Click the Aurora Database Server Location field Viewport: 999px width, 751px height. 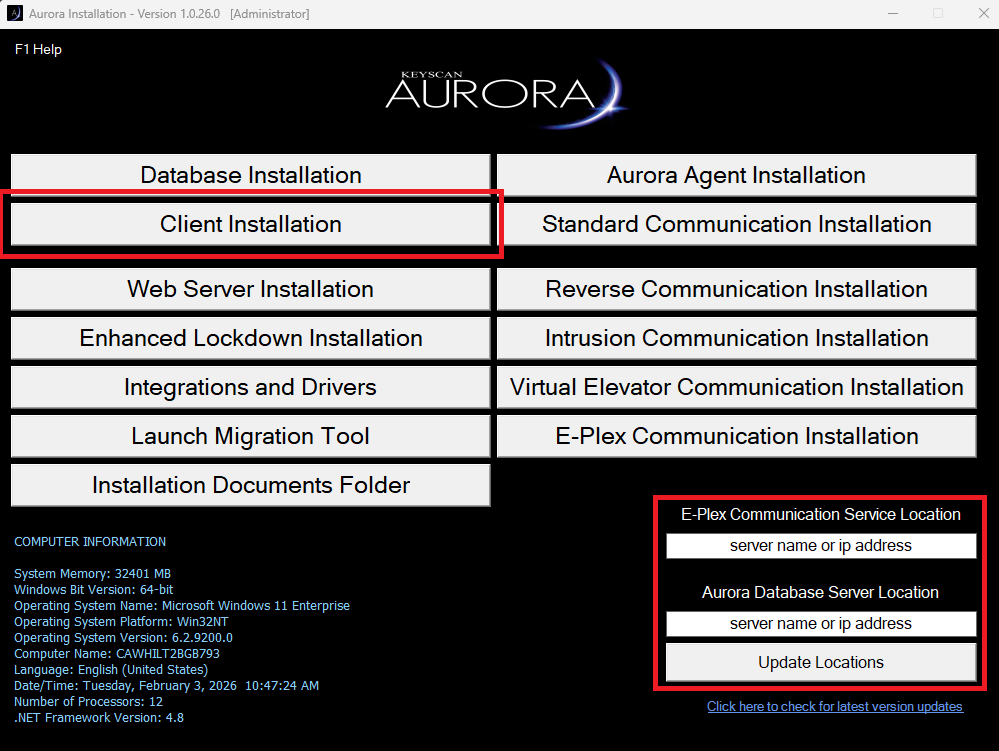[x=820, y=624]
